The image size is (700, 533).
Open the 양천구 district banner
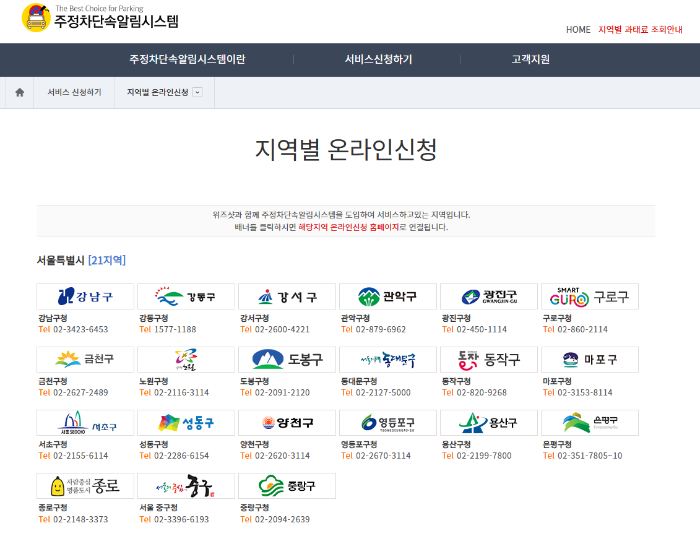click(287, 423)
